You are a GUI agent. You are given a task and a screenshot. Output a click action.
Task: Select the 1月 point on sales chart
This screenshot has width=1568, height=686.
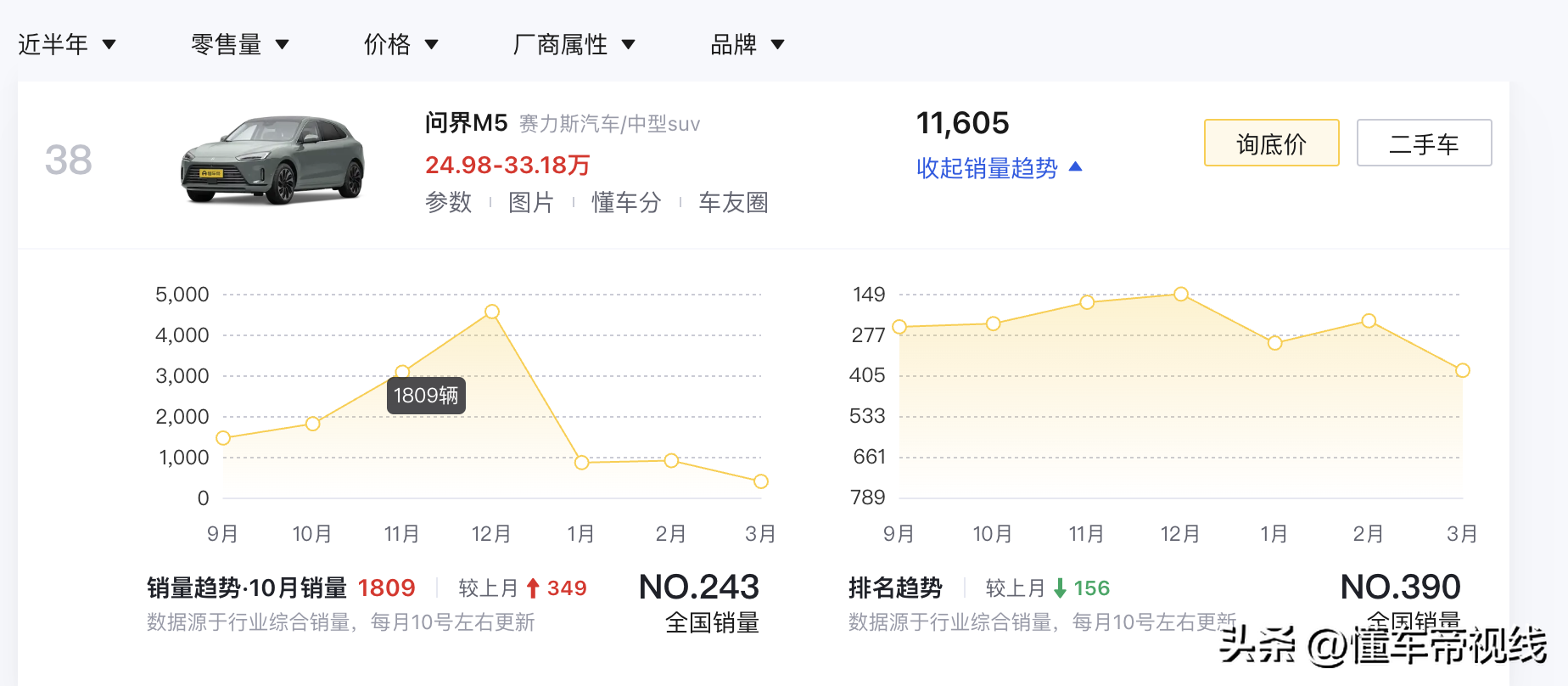581,463
